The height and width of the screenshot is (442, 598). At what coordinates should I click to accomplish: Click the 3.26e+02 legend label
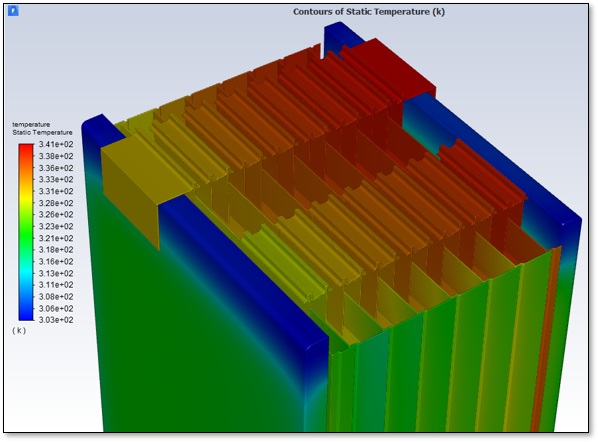click(56, 215)
